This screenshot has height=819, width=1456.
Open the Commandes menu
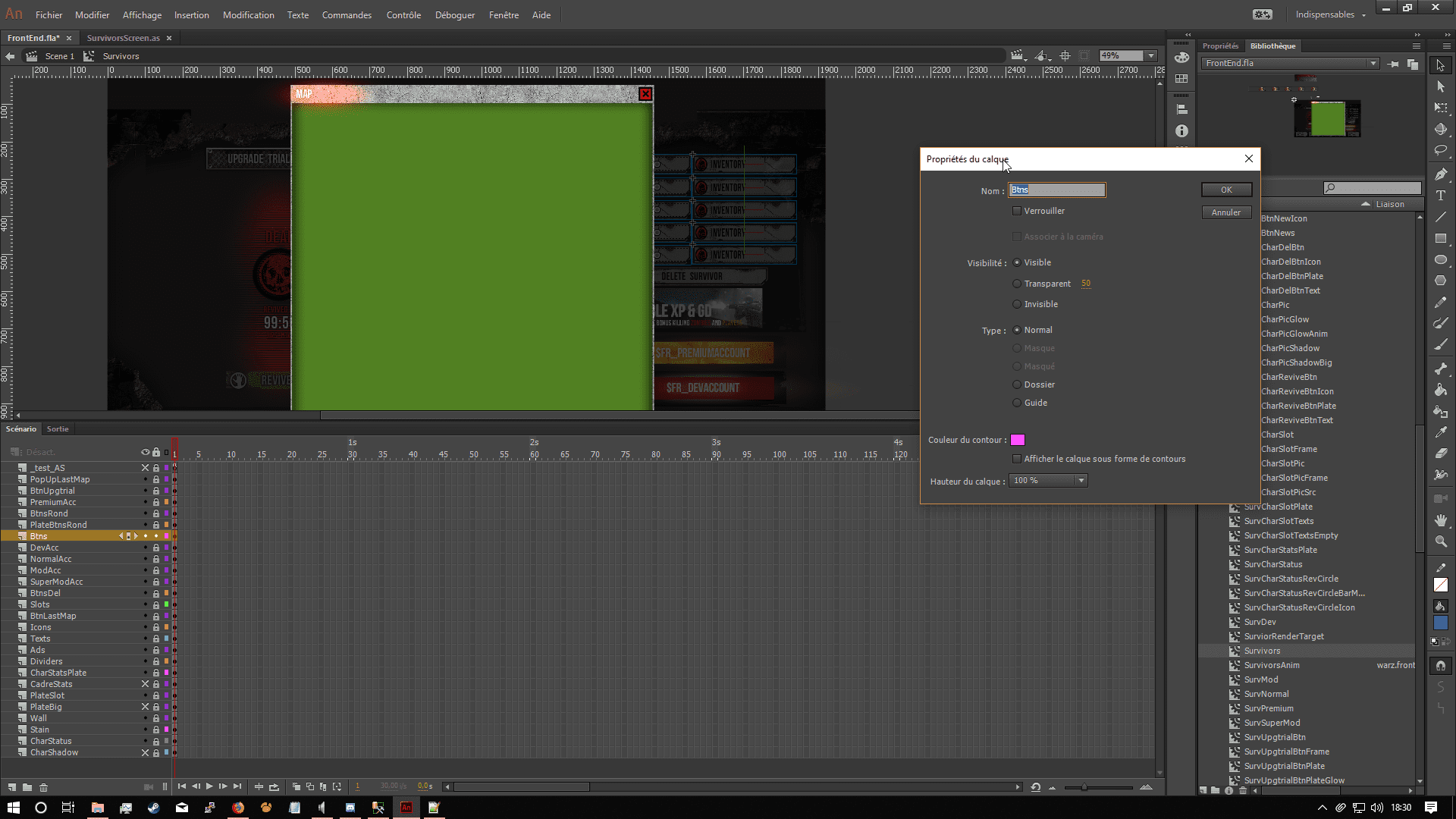click(x=347, y=15)
